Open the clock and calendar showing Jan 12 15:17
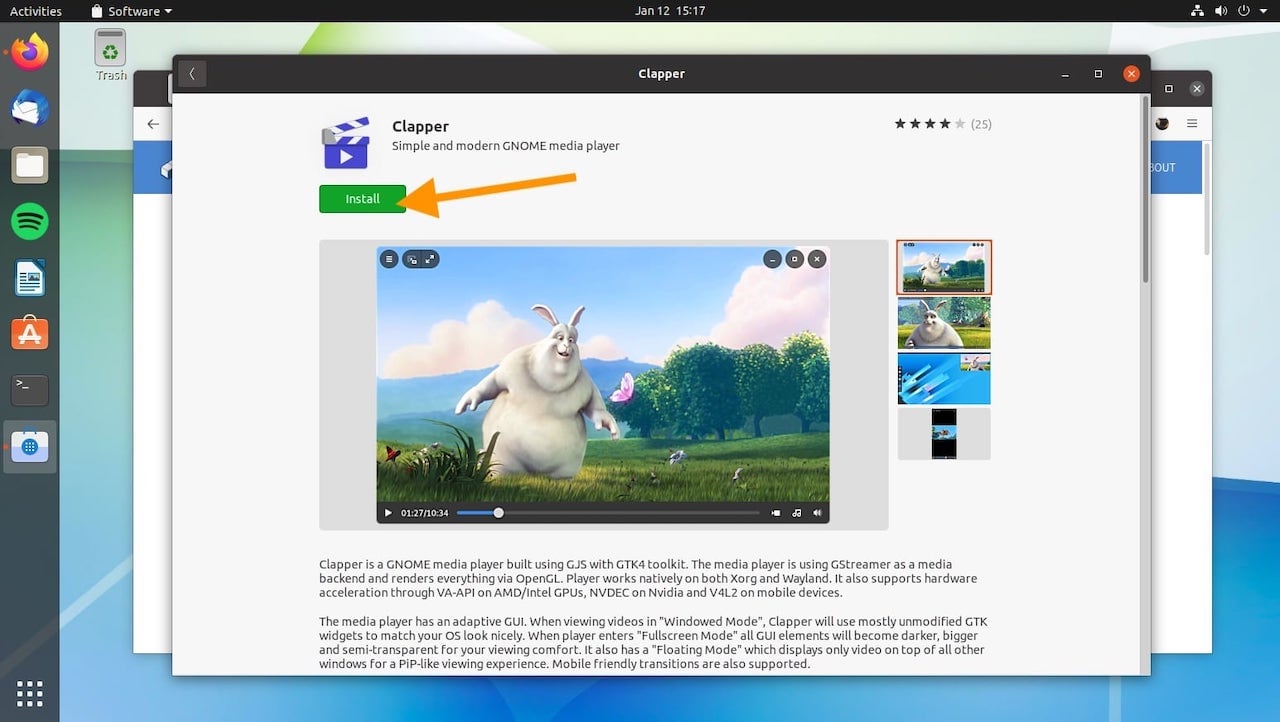Image resolution: width=1280 pixels, height=722 pixels. point(670,11)
